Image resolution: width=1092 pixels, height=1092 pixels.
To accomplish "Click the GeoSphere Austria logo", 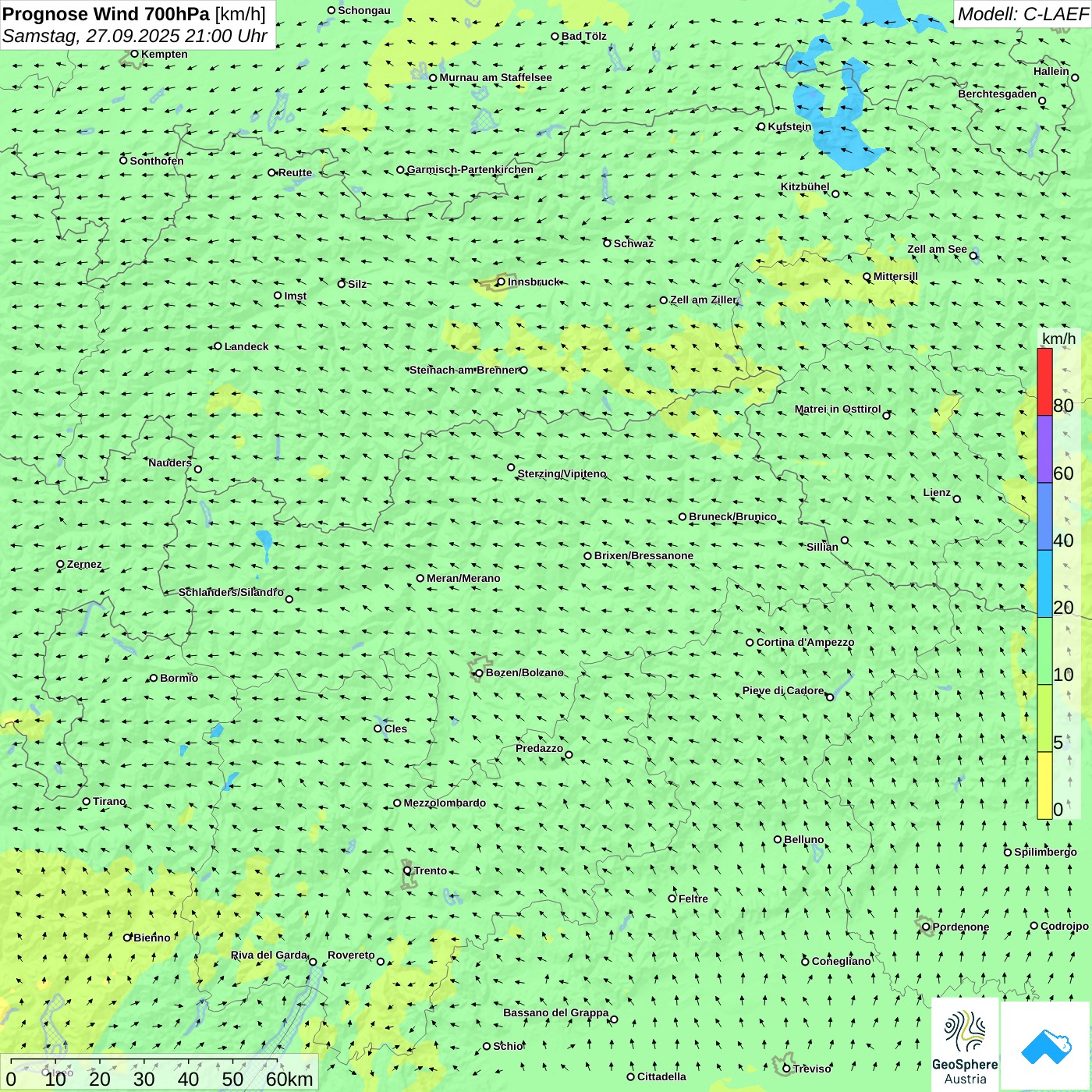I will tap(965, 1045).
